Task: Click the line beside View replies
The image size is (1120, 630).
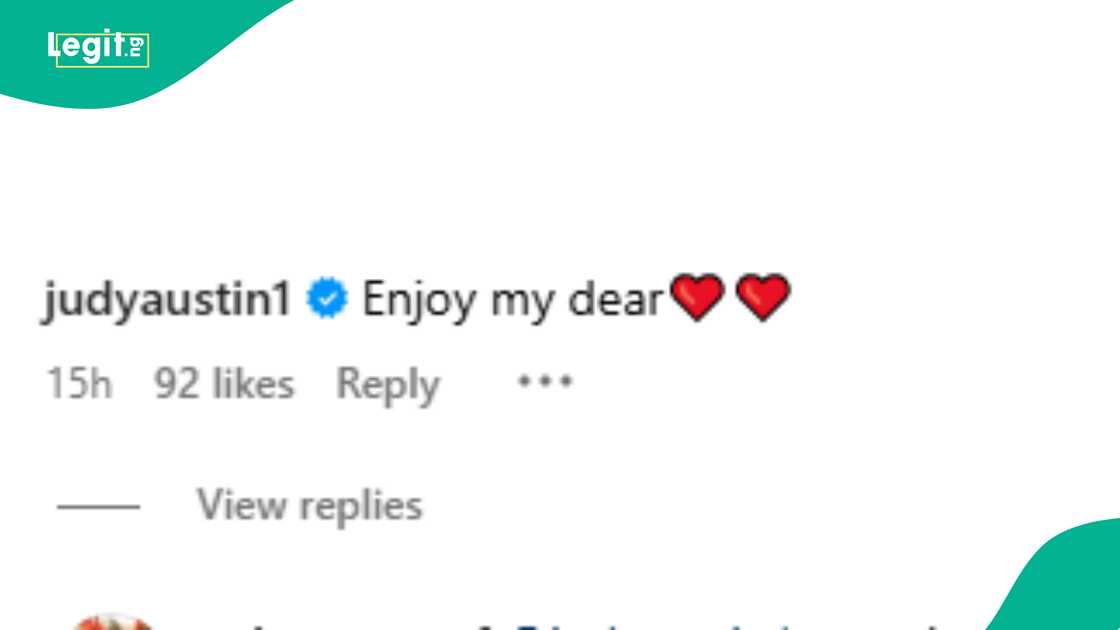Action: click(x=98, y=507)
